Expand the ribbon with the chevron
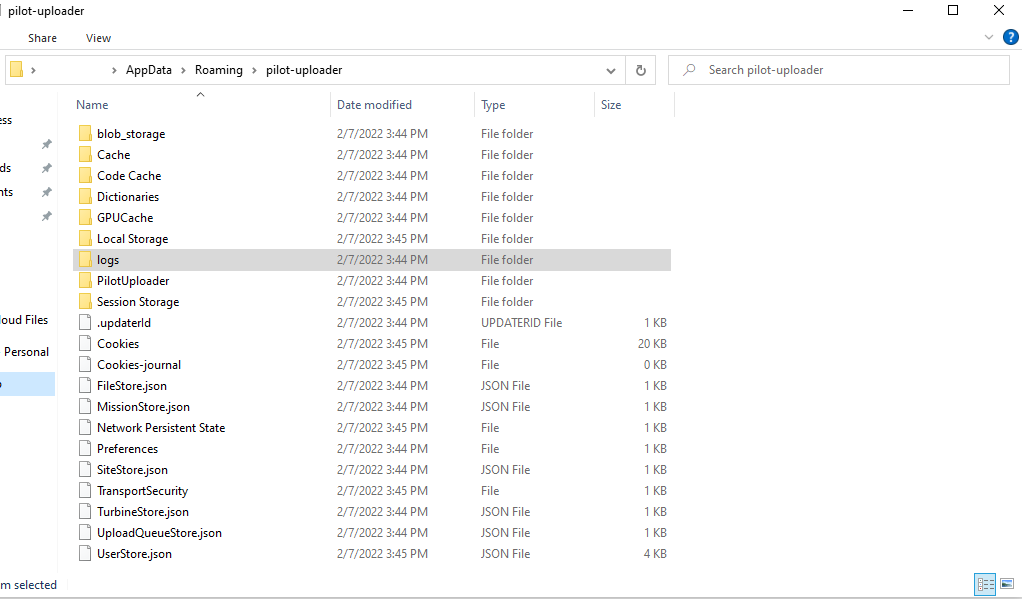1022x599 pixels. click(989, 37)
